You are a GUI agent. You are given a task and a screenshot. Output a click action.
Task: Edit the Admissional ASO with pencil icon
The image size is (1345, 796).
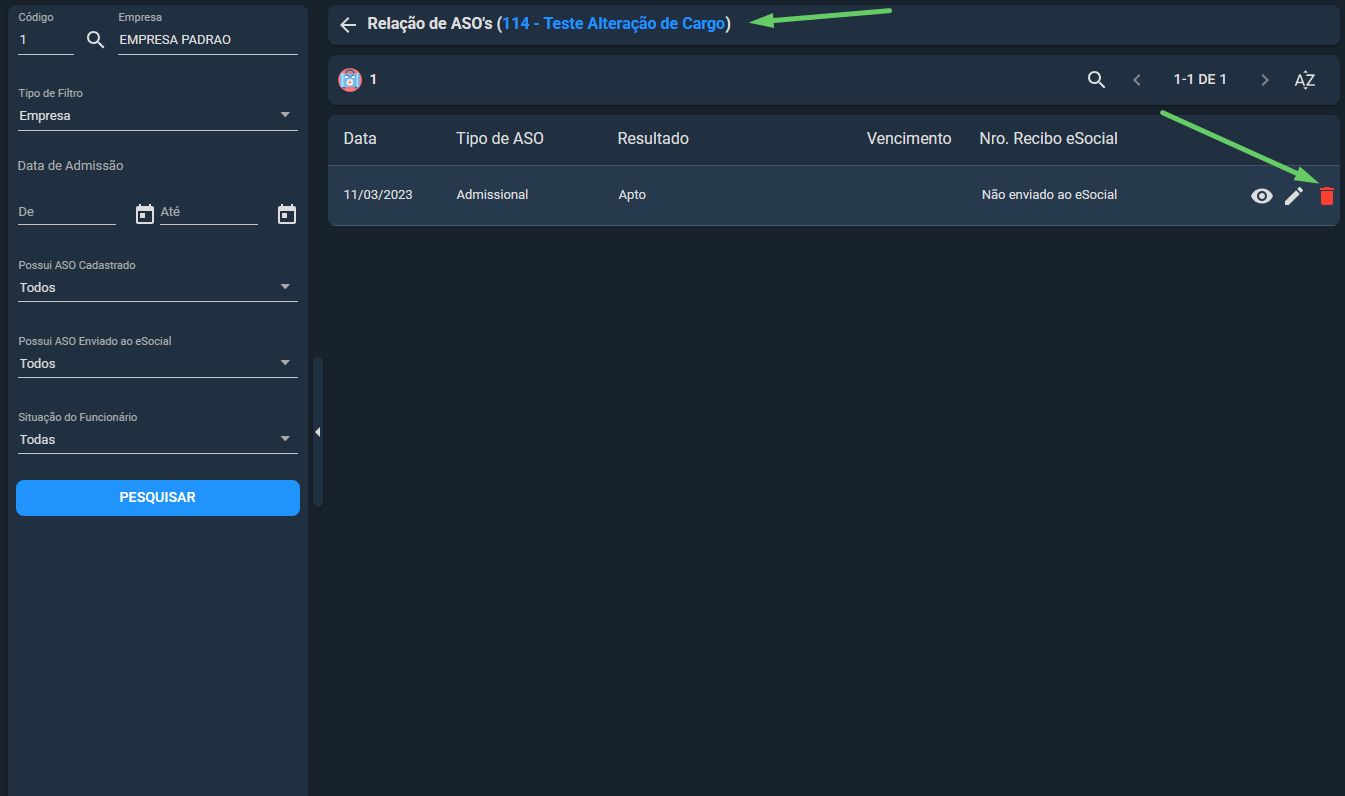[x=1294, y=196]
